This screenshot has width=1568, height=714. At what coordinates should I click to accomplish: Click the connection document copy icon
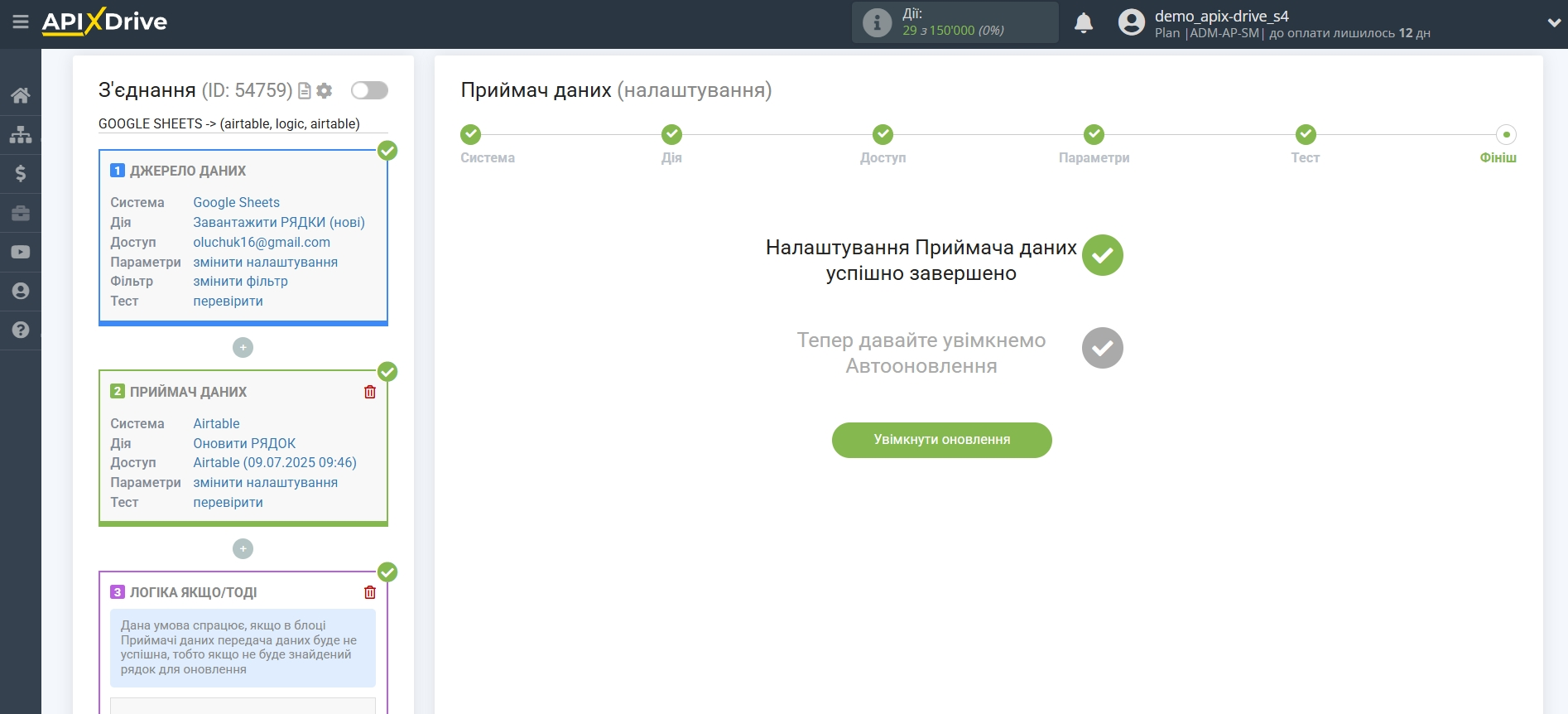305,90
